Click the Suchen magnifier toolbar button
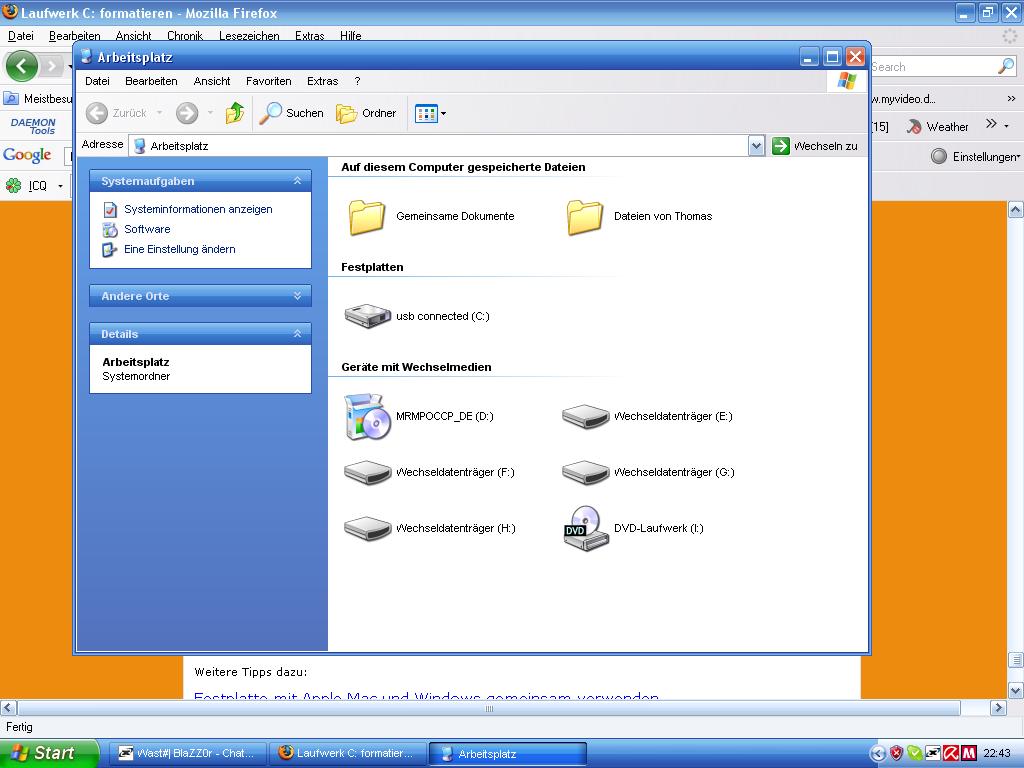Viewport: 1024px width, 768px height. tap(291, 113)
